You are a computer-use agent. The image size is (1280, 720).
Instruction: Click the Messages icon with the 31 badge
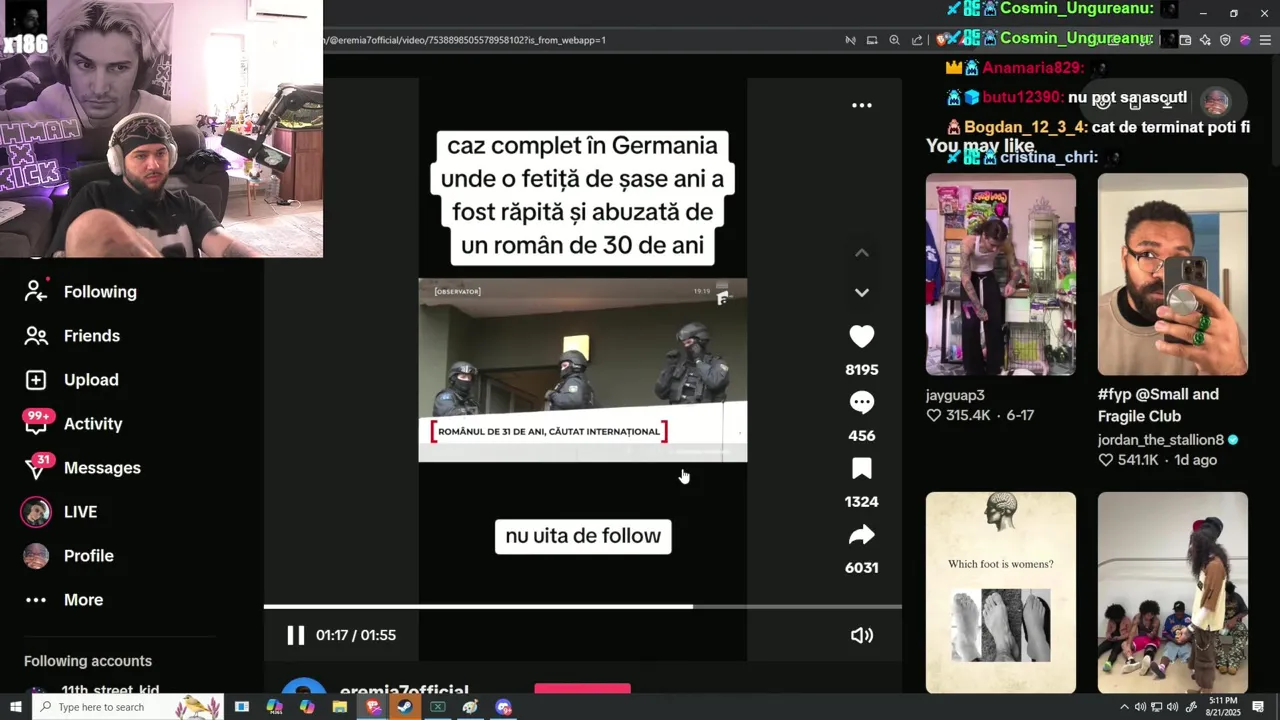point(36,467)
